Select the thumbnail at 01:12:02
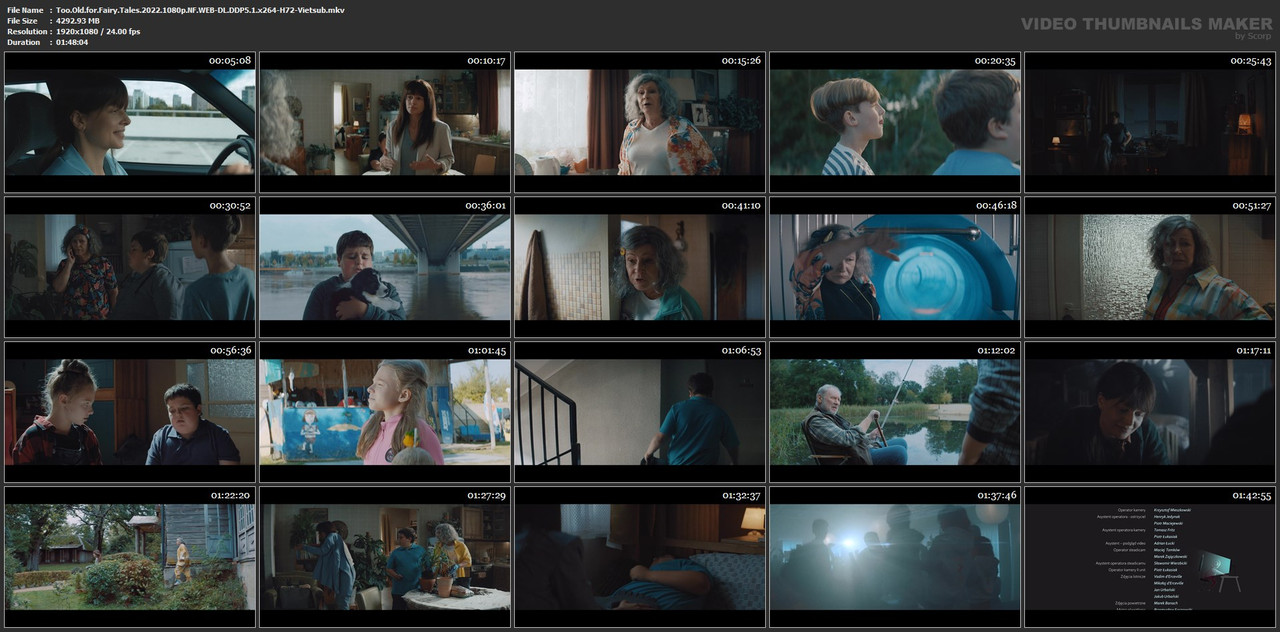This screenshot has height=632, width=1280. coord(895,412)
